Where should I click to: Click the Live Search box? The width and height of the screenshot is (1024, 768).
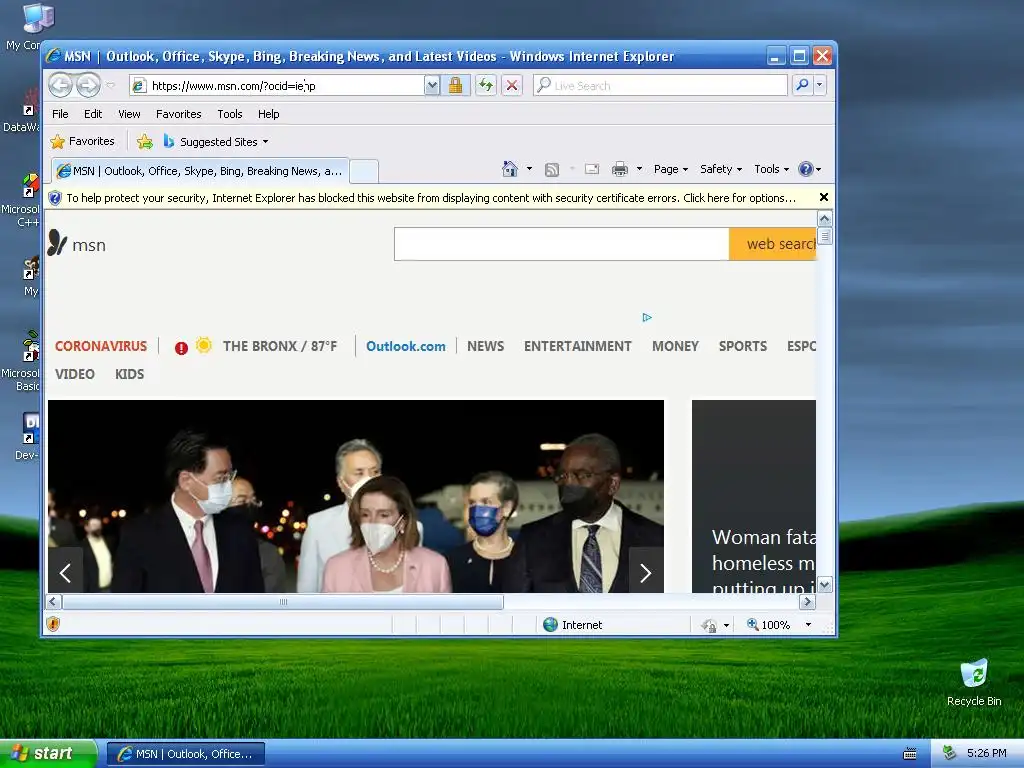tap(660, 86)
